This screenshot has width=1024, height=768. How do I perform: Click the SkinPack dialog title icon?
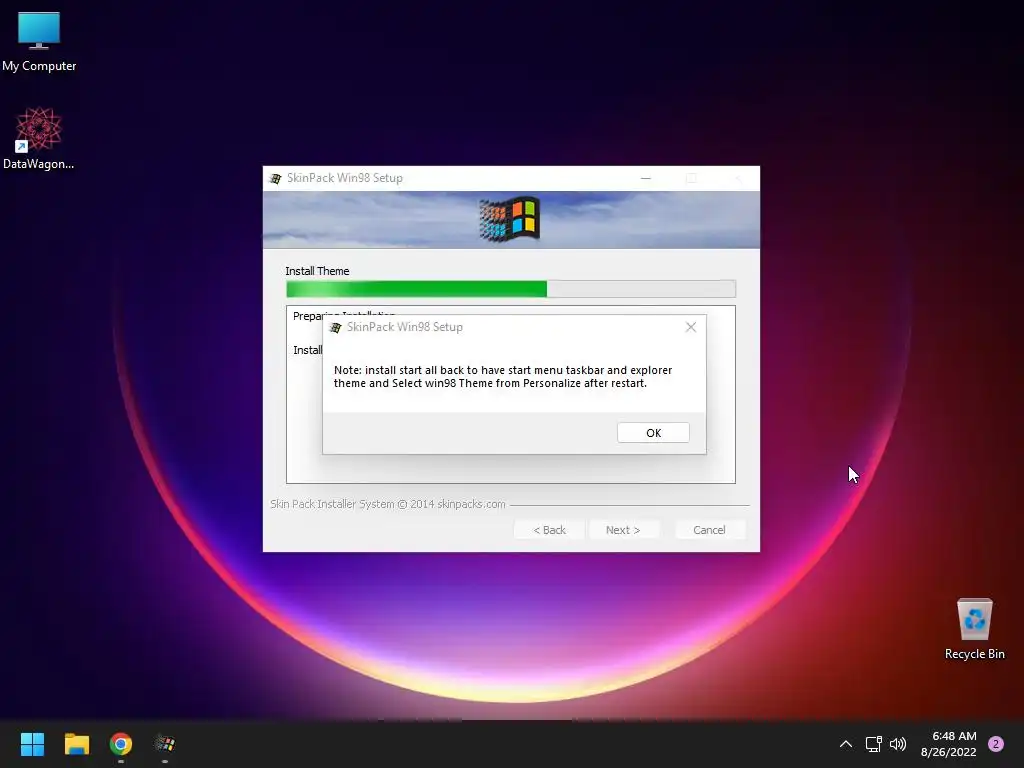(336, 327)
